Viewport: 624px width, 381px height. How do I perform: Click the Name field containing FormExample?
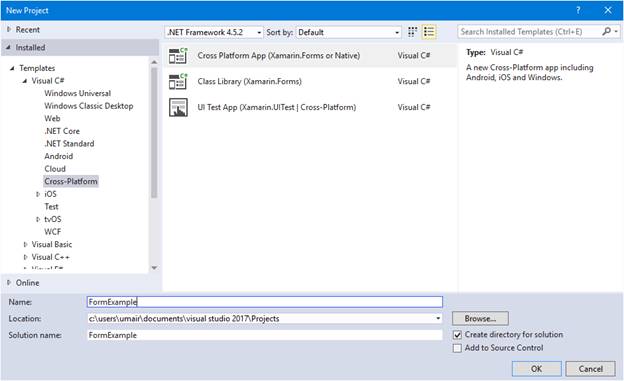[x=265, y=302]
